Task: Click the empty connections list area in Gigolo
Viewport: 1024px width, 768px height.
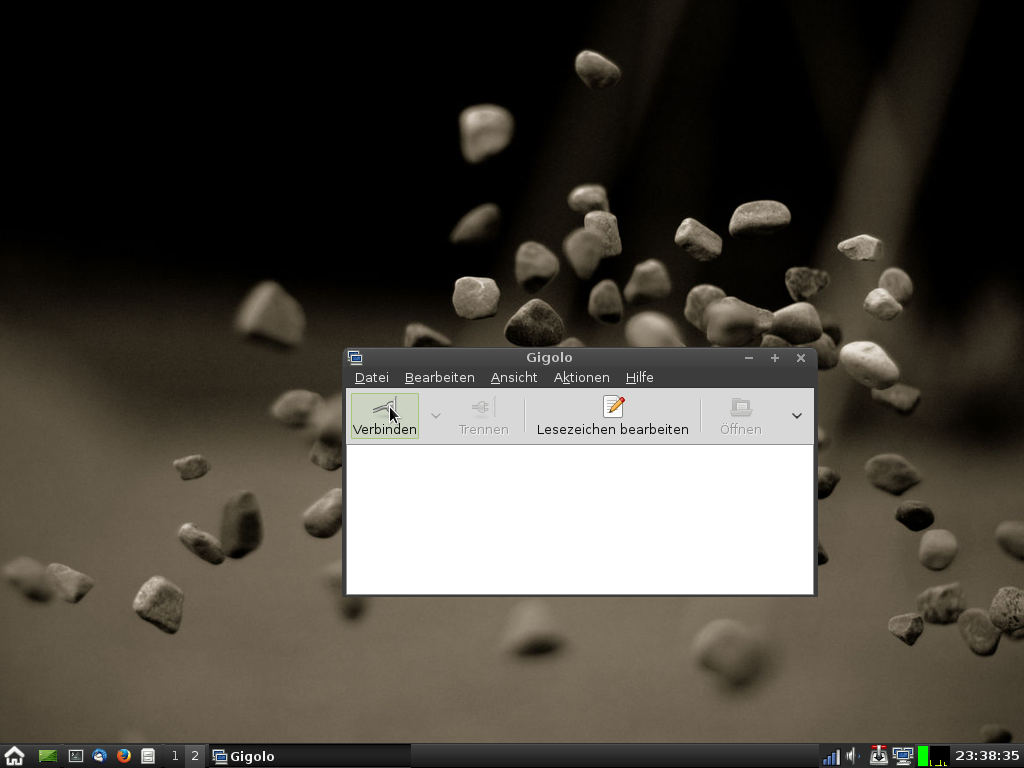Action: click(580, 520)
